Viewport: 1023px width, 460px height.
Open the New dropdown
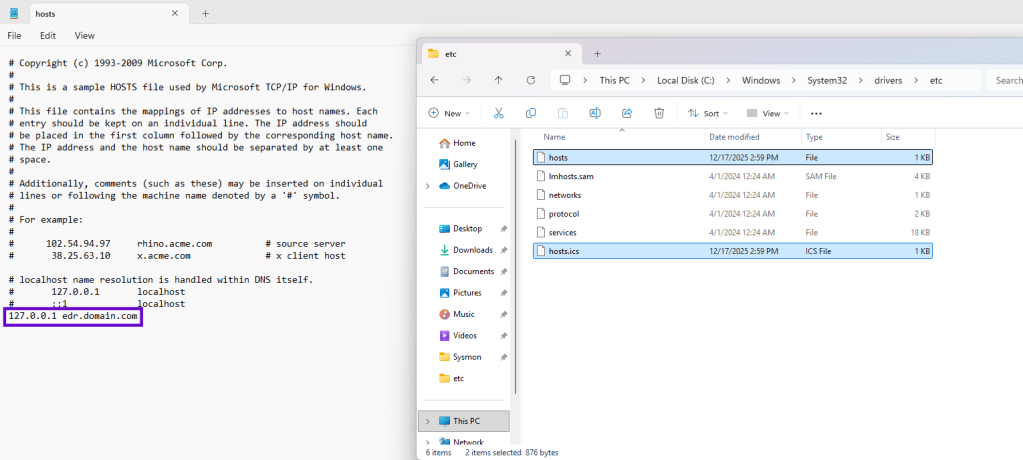[x=449, y=114]
